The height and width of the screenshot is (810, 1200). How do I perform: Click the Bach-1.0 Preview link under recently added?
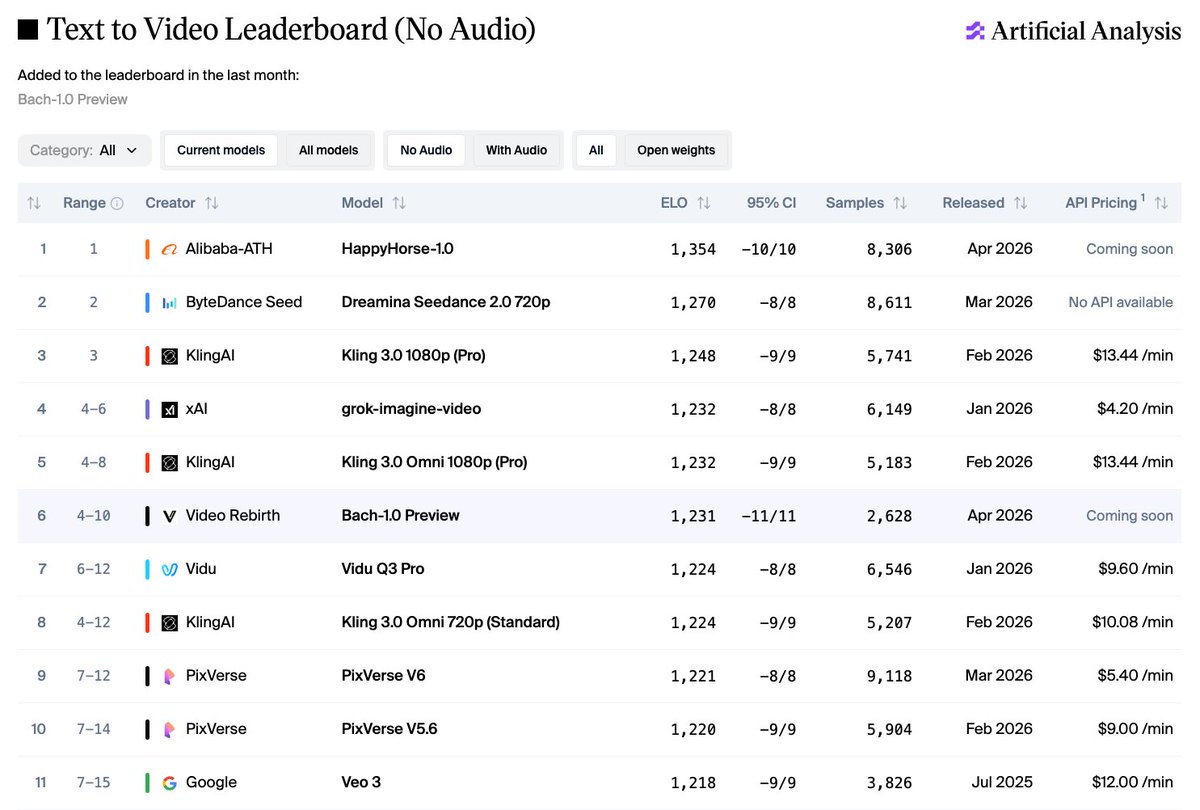73,99
